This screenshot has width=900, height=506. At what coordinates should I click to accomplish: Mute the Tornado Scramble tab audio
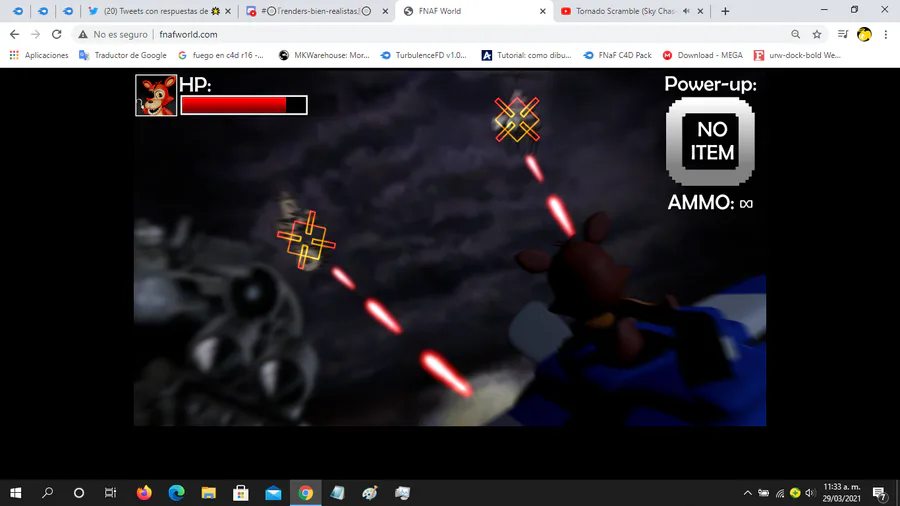(x=686, y=11)
